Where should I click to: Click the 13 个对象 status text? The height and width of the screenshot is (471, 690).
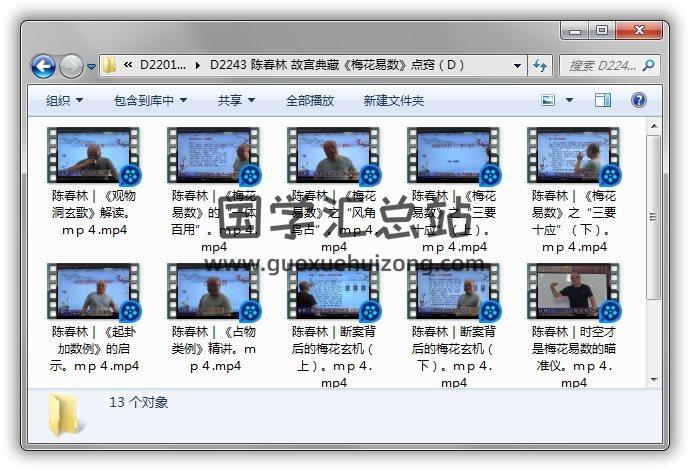click(139, 402)
